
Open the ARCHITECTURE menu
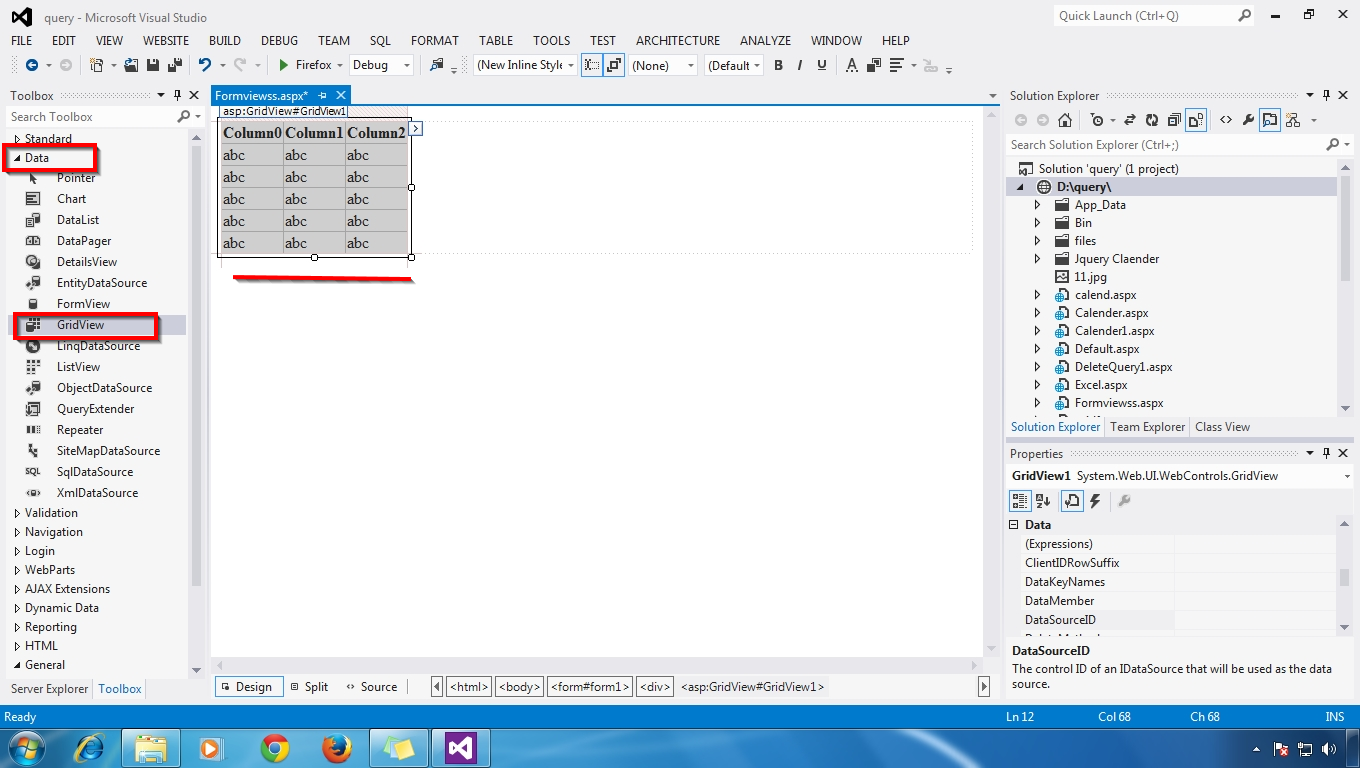678,41
